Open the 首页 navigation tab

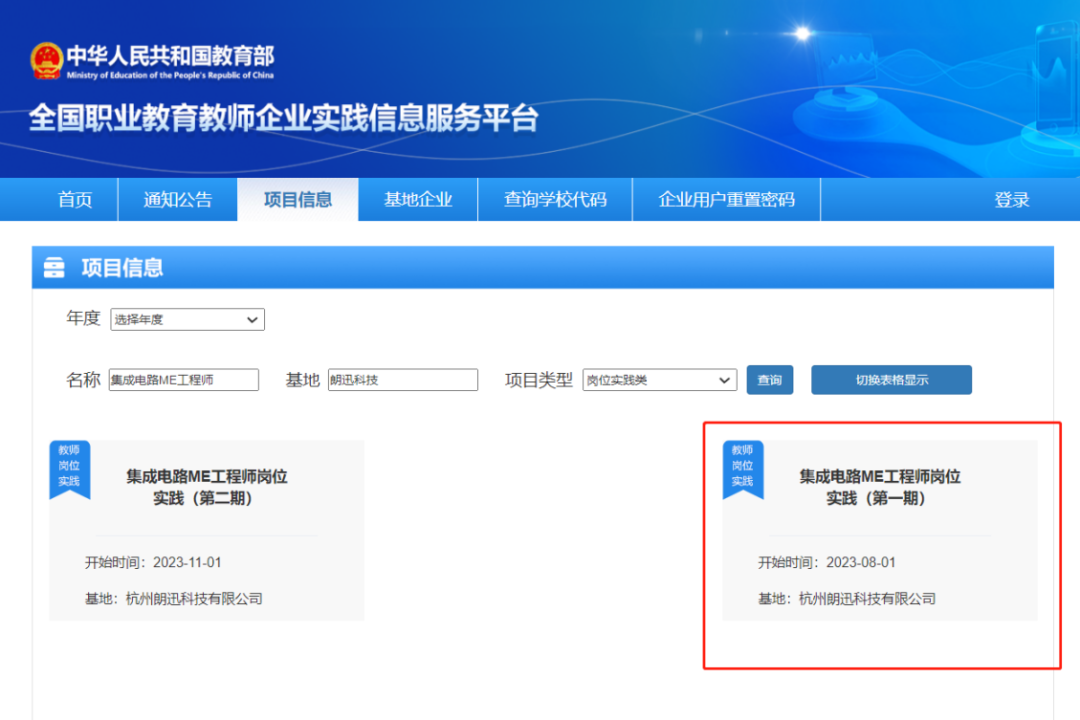click(75, 200)
